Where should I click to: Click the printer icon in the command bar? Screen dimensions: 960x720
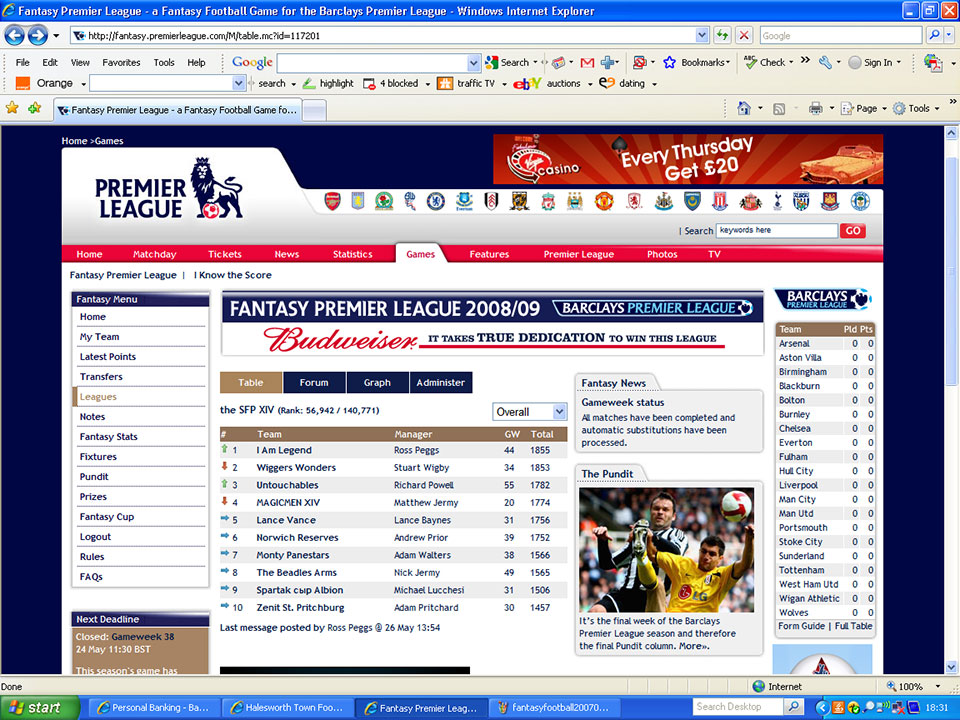click(815, 108)
